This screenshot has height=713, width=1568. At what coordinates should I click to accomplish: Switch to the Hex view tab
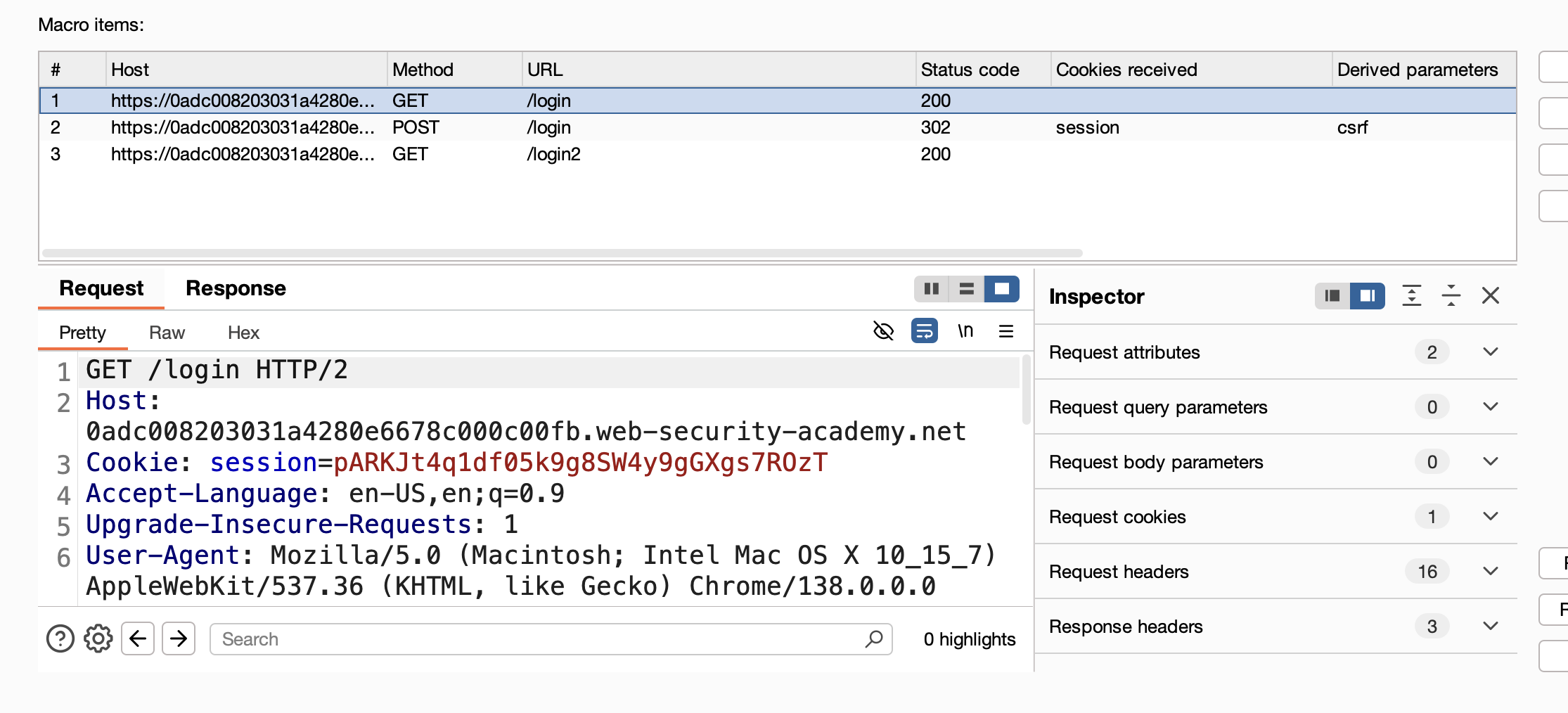pos(243,333)
